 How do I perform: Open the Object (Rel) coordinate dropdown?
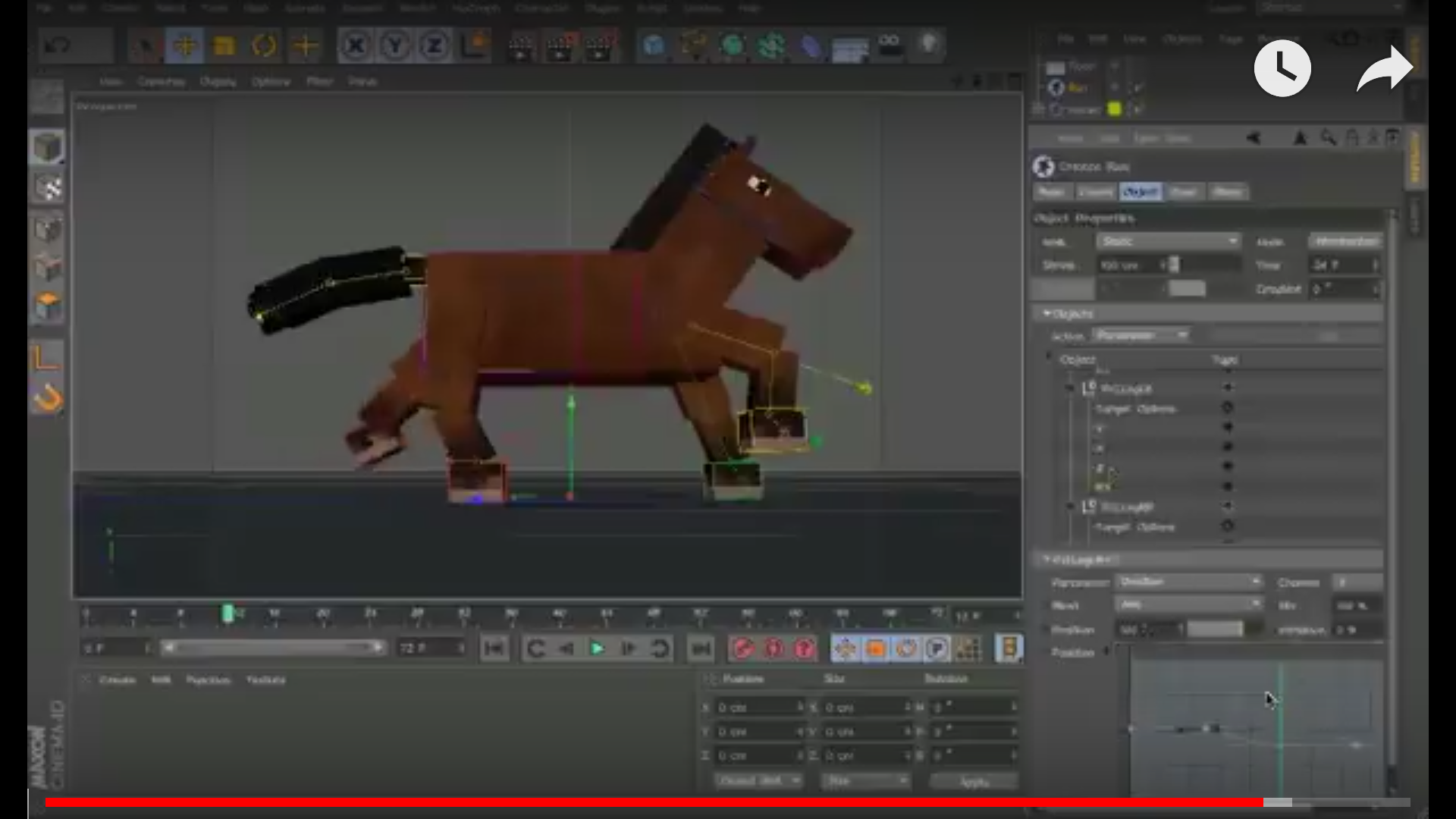pyautogui.click(x=758, y=780)
